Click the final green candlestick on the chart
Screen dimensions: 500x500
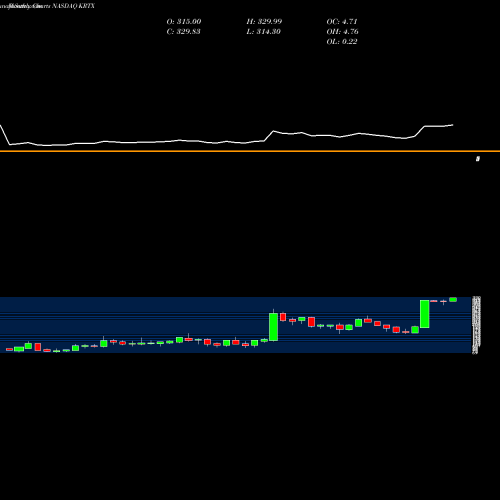point(453,300)
